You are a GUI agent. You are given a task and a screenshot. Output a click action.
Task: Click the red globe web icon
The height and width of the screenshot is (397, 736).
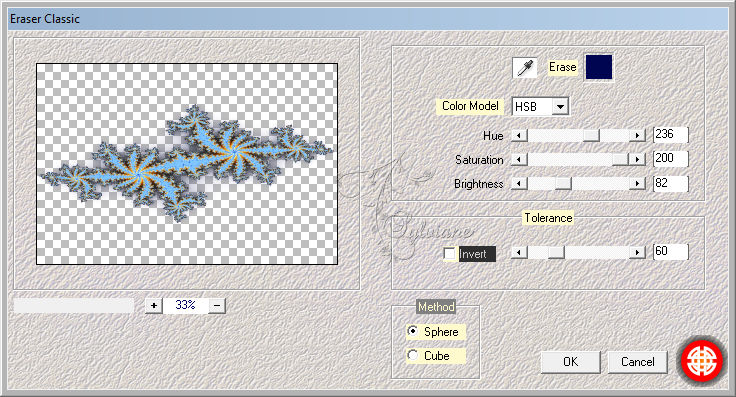[702, 361]
